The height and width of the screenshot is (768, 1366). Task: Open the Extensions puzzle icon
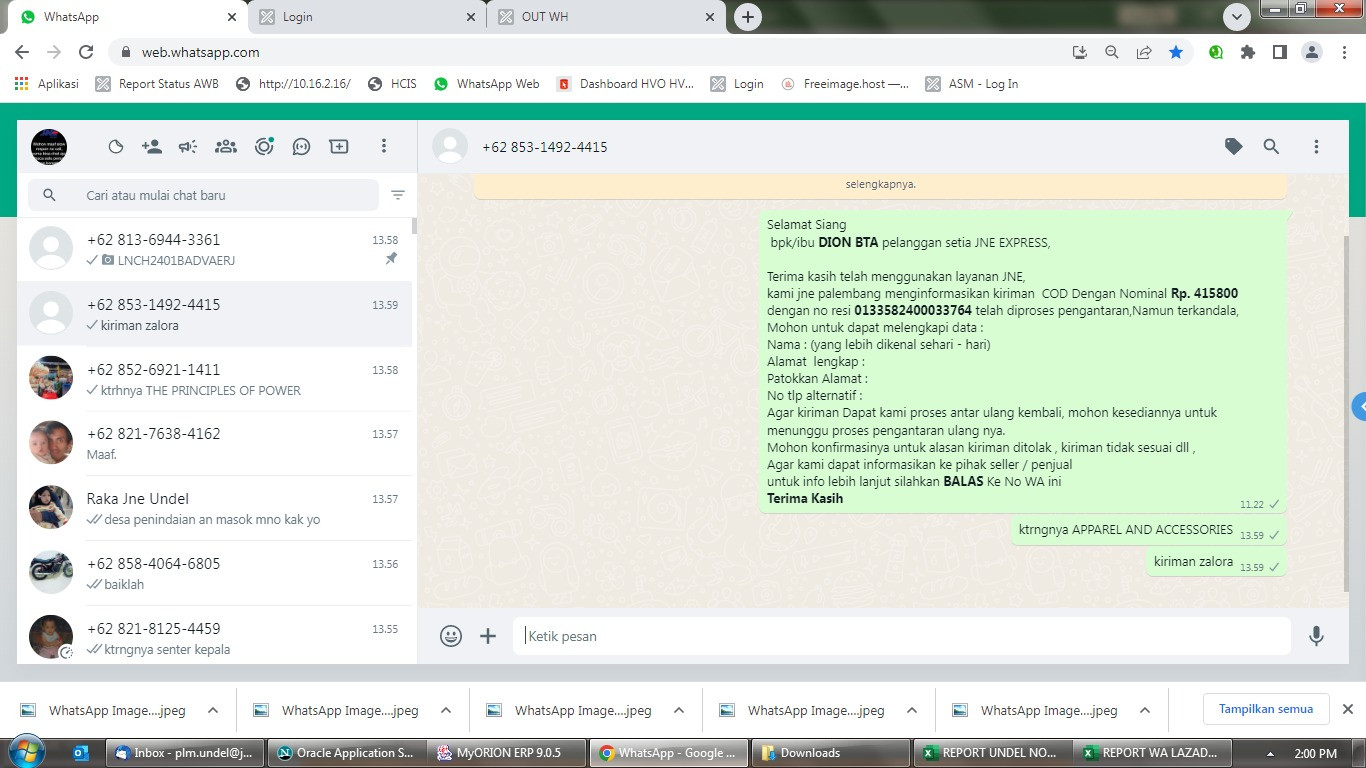pos(1248,52)
